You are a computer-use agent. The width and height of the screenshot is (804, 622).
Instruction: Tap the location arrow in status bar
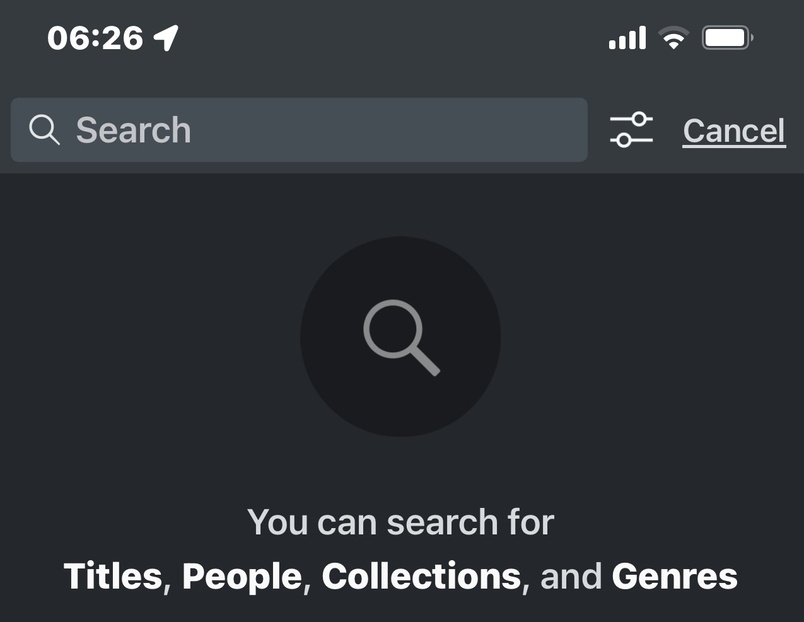[x=166, y=39]
